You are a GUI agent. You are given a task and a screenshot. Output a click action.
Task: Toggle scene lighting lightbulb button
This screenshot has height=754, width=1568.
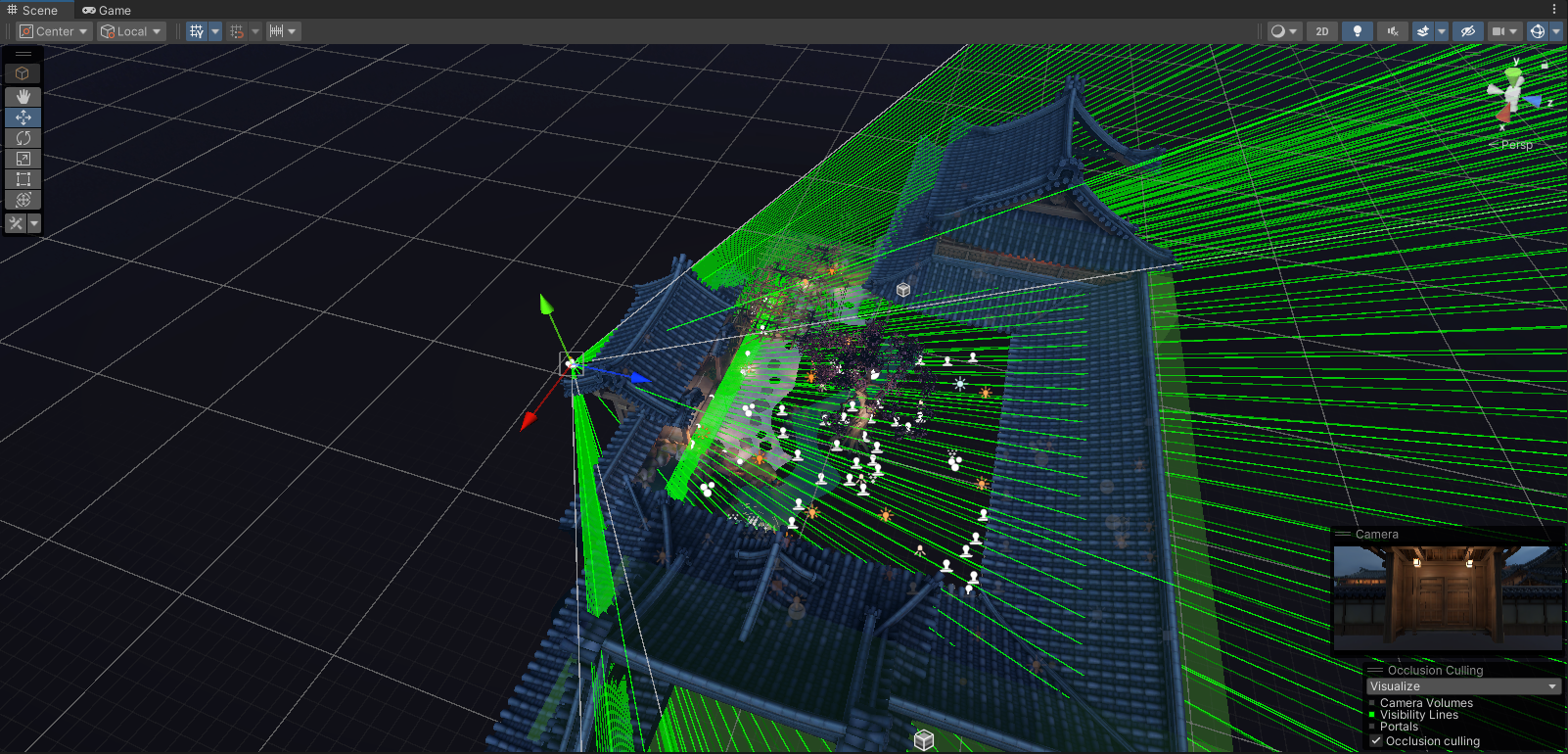click(1357, 31)
